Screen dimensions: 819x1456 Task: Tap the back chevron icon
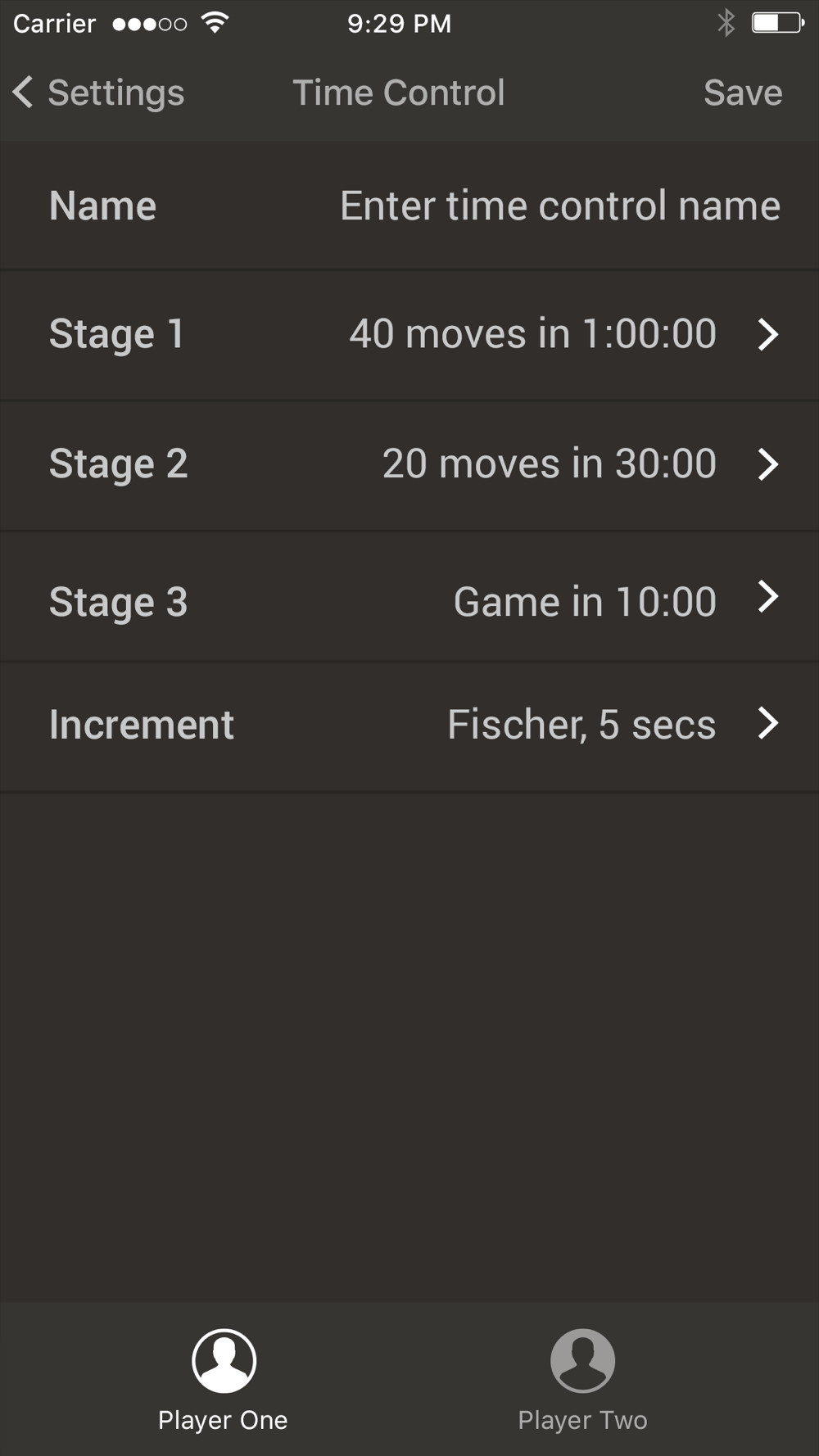click(23, 93)
